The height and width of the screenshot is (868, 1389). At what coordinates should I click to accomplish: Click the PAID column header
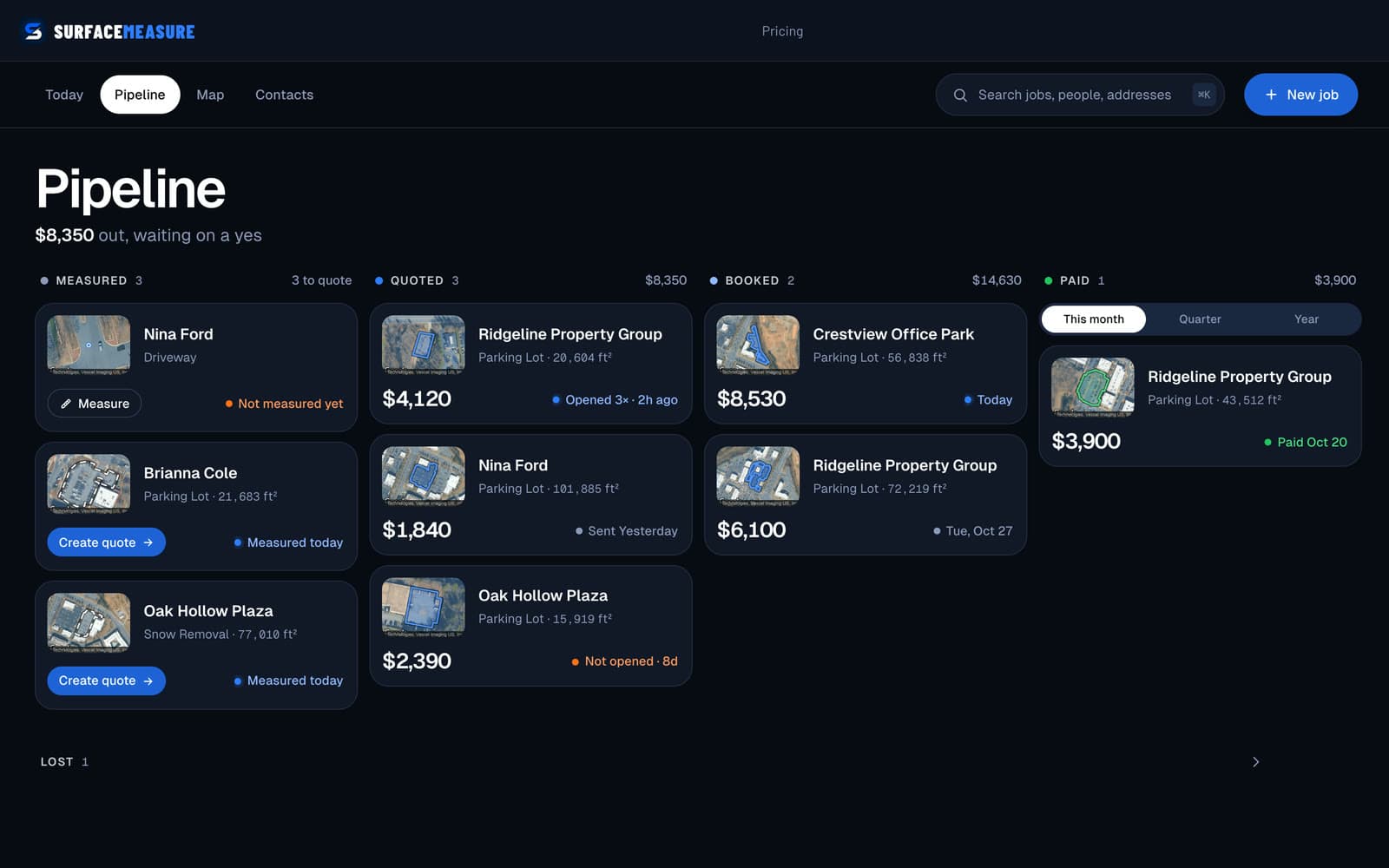[x=1075, y=280]
